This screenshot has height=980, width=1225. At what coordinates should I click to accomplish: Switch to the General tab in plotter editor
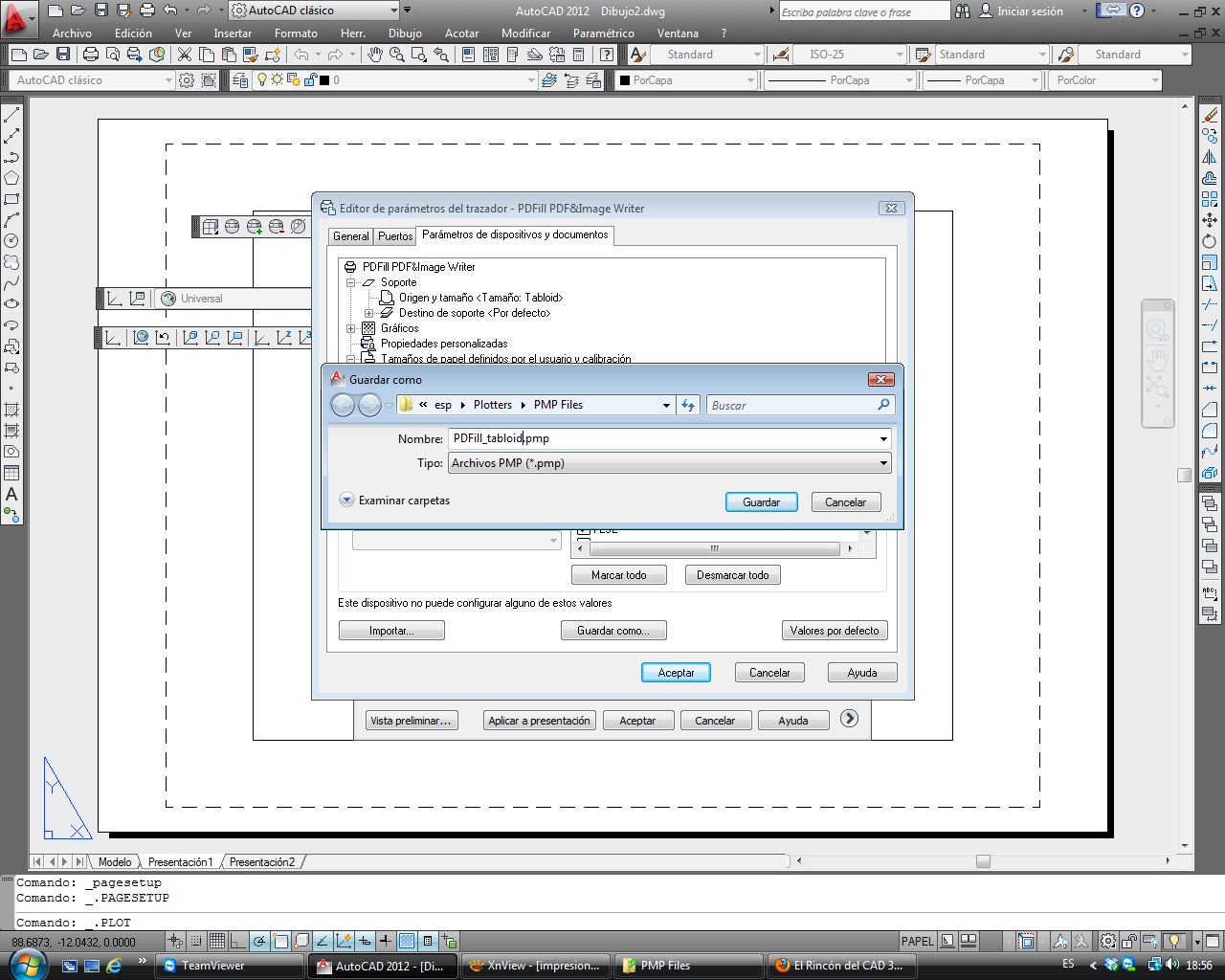pos(350,236)
